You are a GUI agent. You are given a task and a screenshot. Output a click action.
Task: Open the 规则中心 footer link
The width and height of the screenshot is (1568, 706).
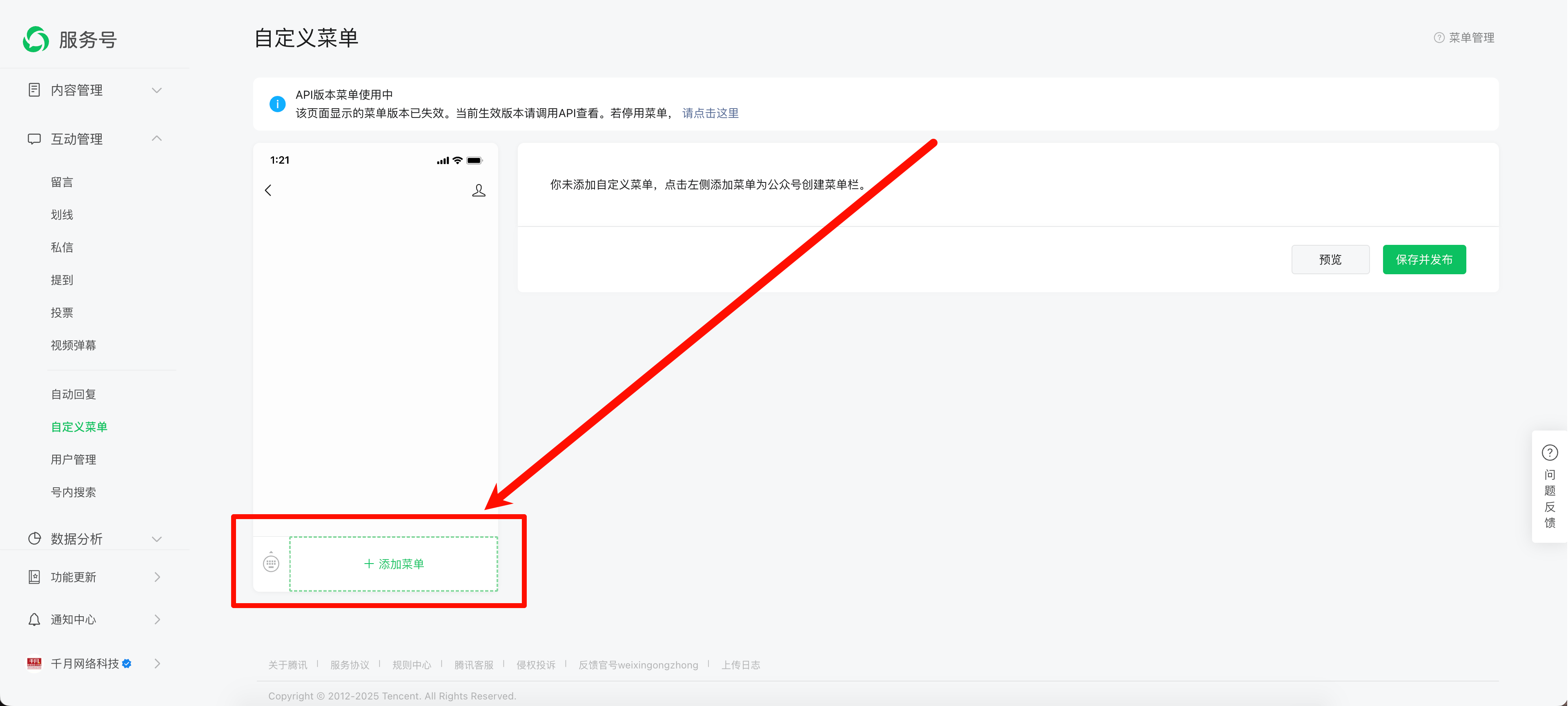412,665
